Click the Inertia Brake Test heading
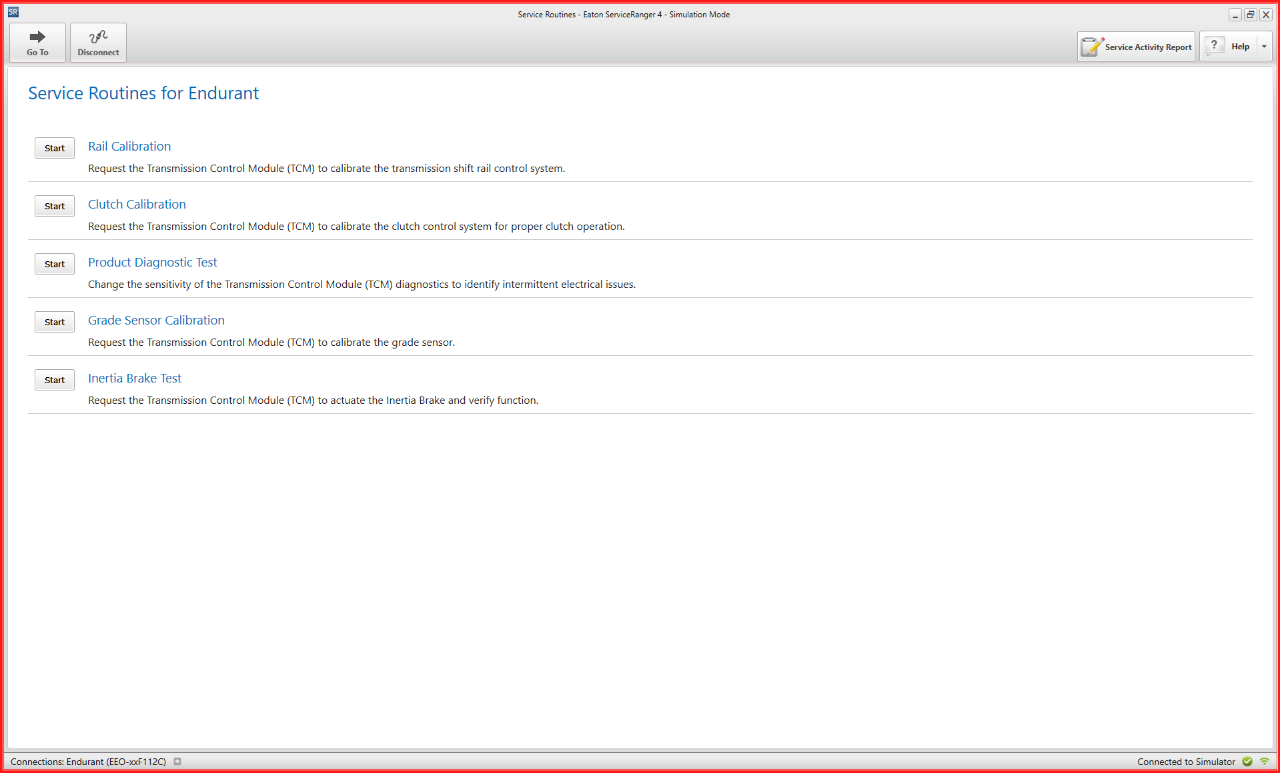The width and height of the screenshot is (1280, 773). click(135, 378)
